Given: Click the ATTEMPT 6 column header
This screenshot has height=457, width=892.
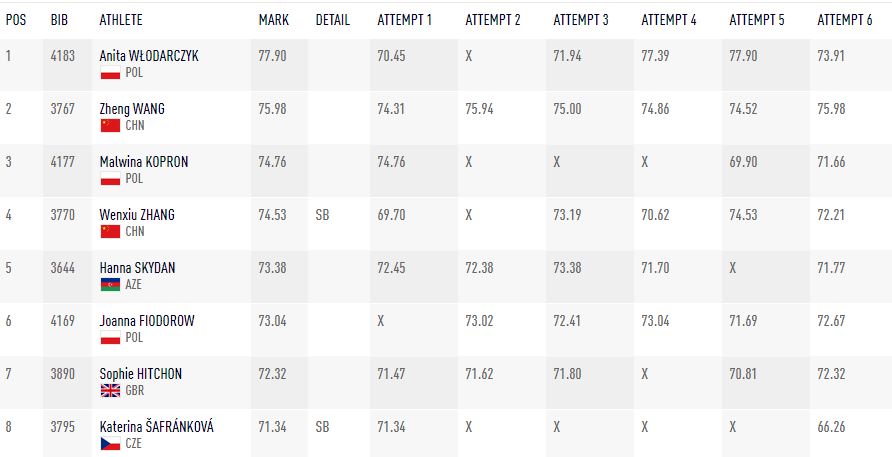Looking at the screenshot, I should coord(845,20).
